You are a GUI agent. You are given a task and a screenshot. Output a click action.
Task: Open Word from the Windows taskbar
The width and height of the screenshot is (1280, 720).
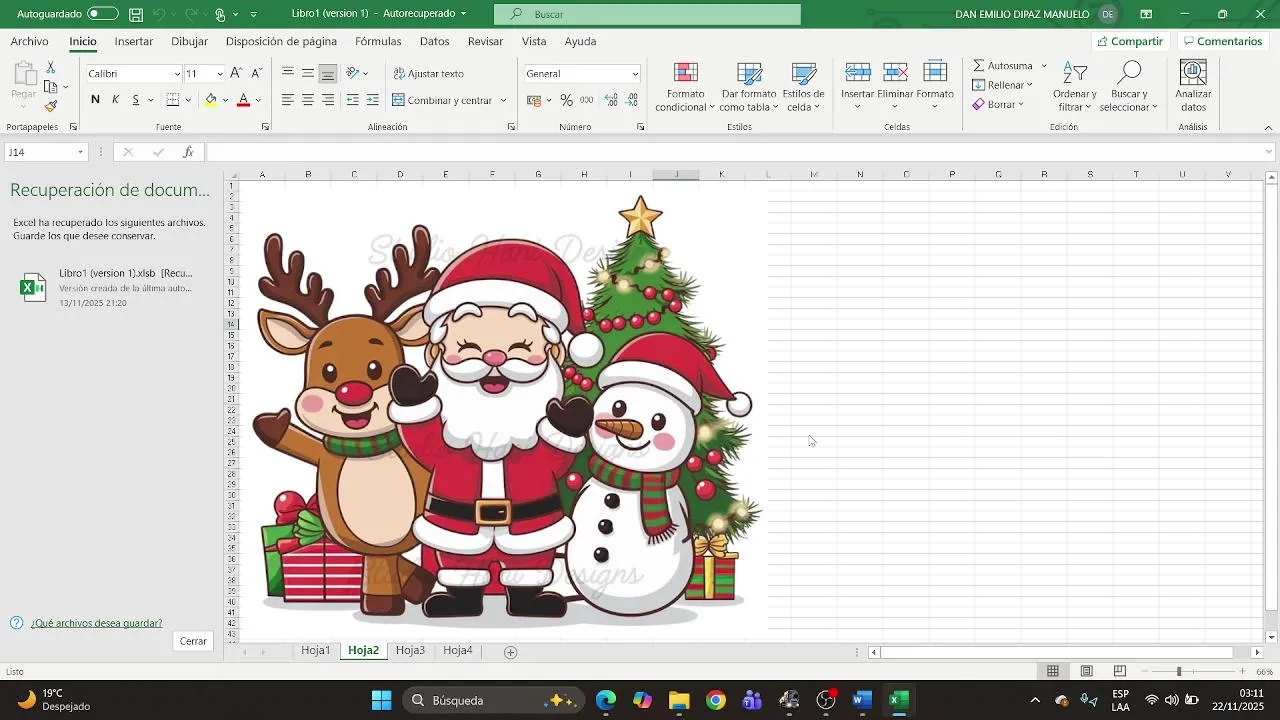pyautogui.click(x=862, y=700)
